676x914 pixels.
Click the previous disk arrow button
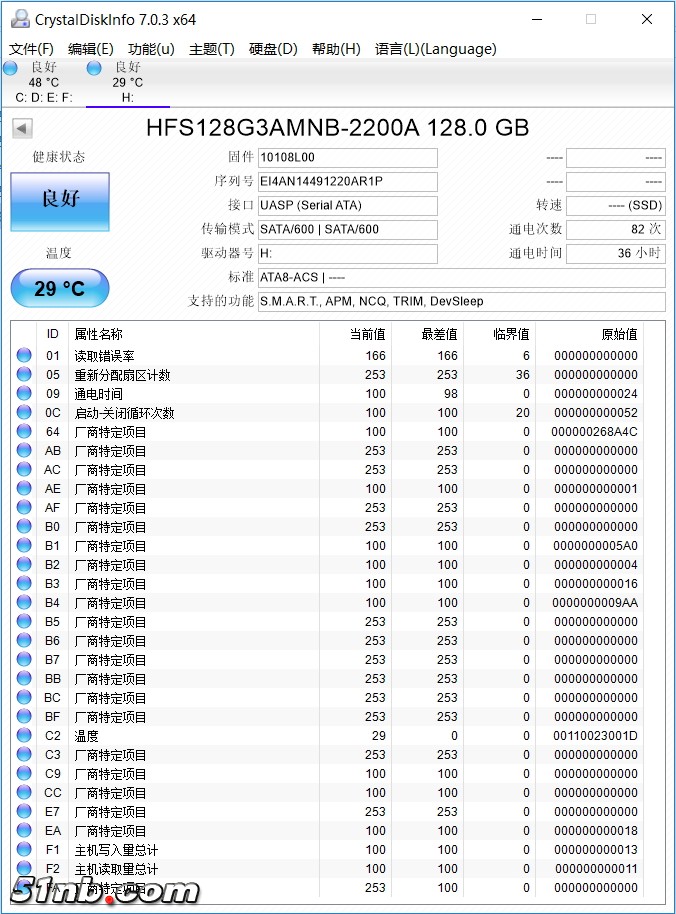coord(22,128)
